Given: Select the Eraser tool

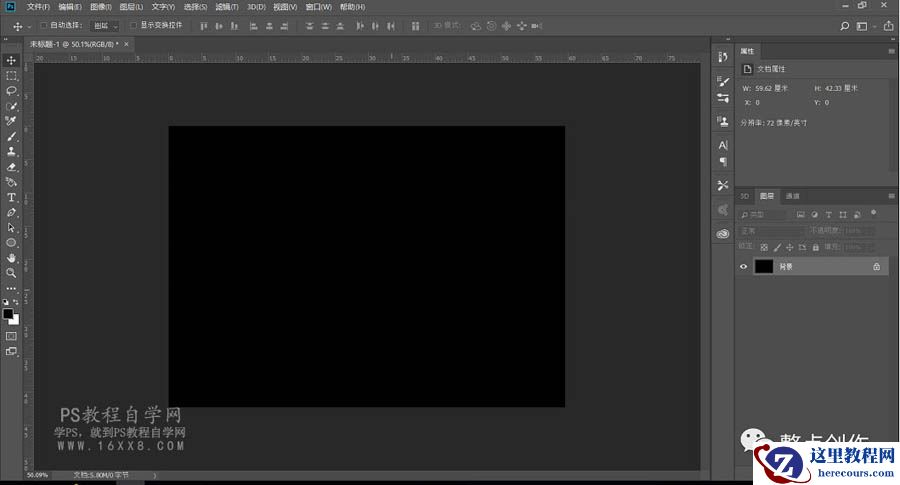Looking at the screenshot, I should pos(11,166).
